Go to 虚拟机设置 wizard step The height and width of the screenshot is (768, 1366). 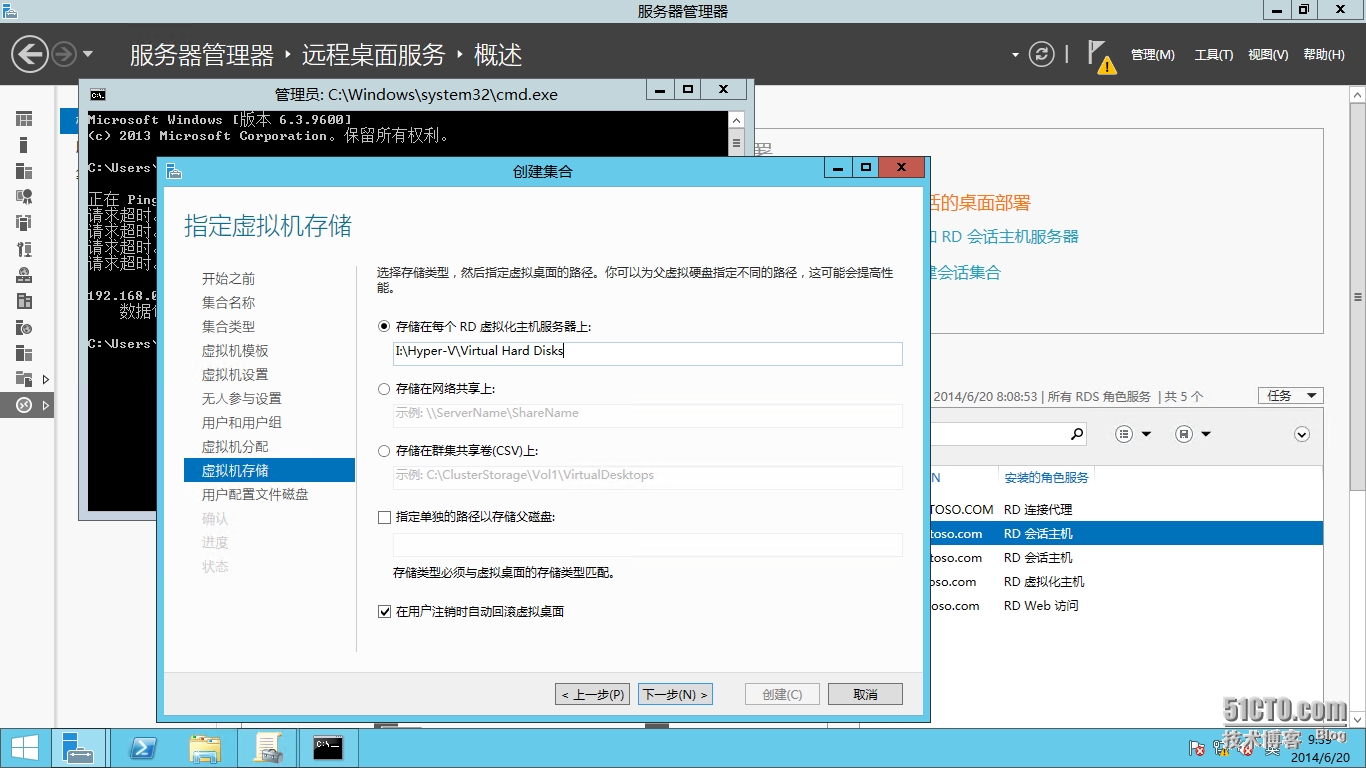(235, 375)
